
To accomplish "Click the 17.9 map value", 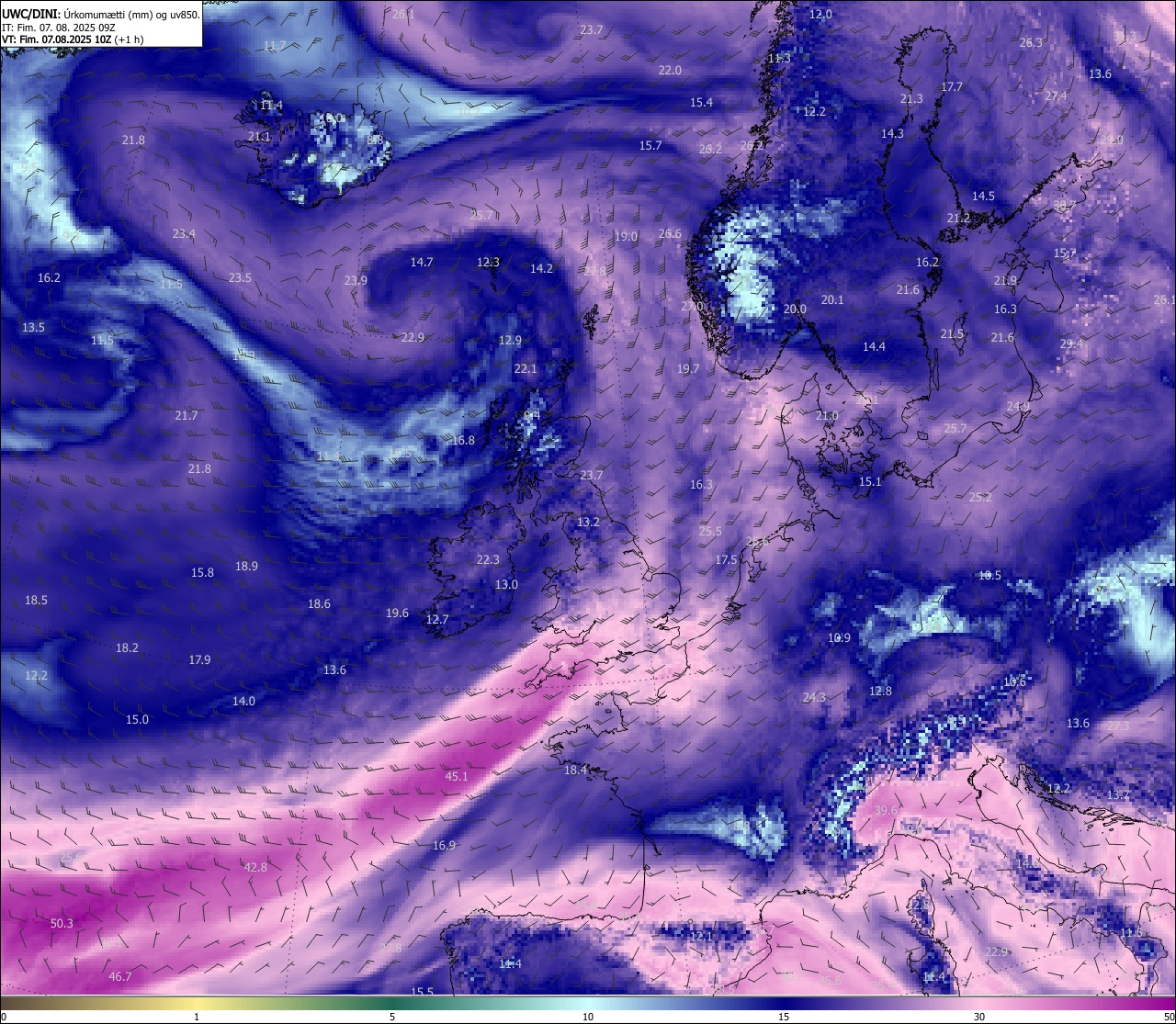I will pos(199,659).
